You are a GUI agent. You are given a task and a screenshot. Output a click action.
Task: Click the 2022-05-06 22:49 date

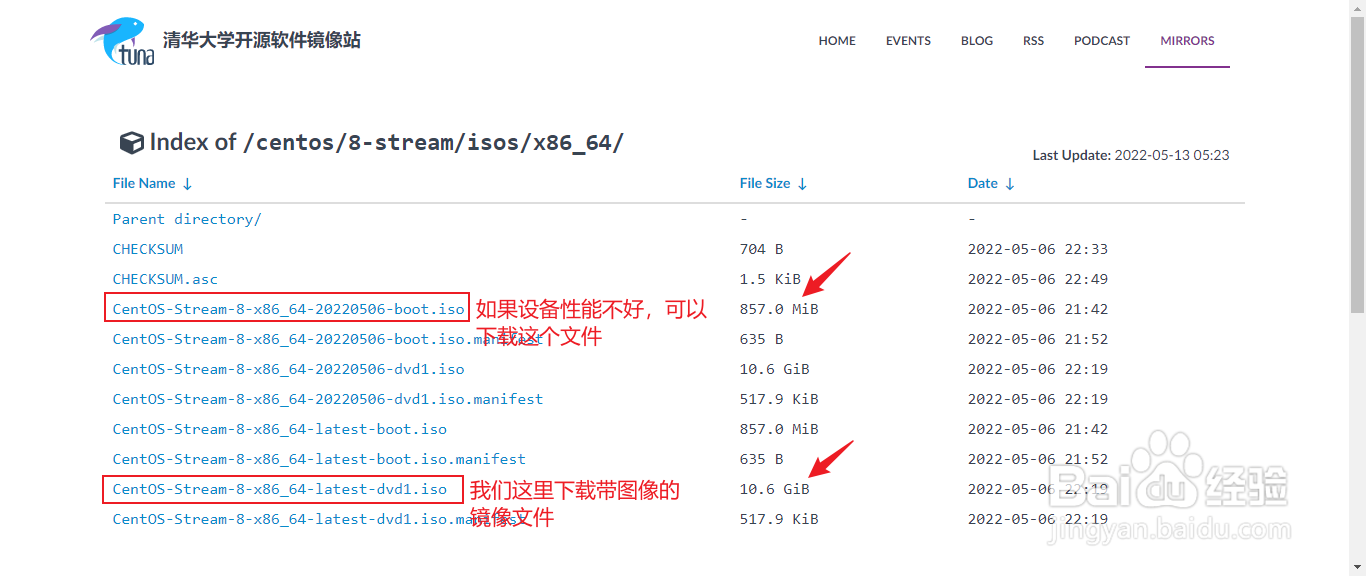1038,279
